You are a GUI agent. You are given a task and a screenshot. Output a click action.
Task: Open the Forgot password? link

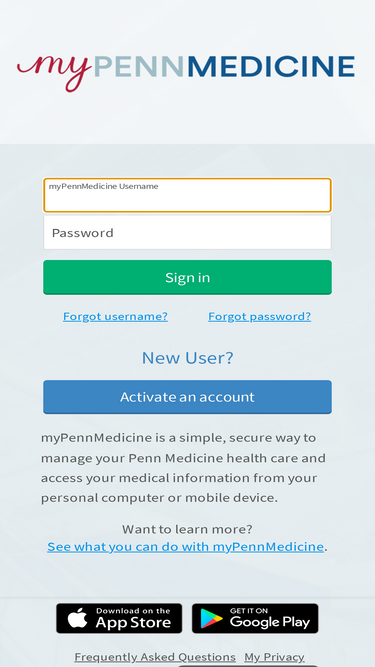click(259, 316)
